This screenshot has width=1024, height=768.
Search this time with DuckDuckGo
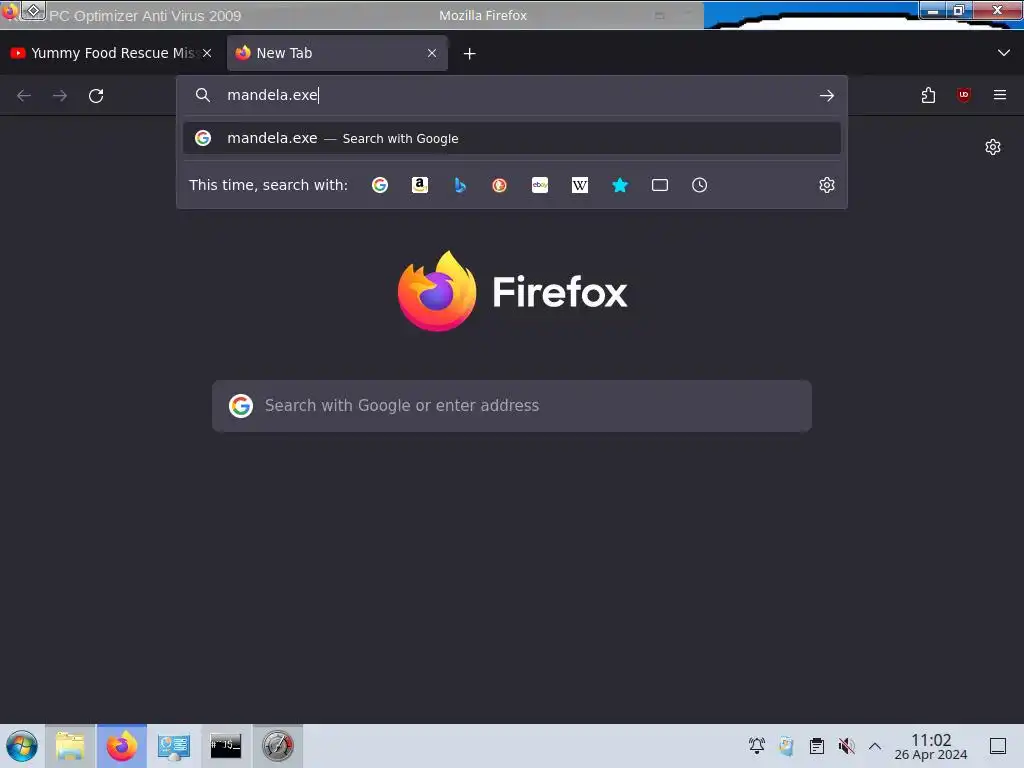(500, 185)
